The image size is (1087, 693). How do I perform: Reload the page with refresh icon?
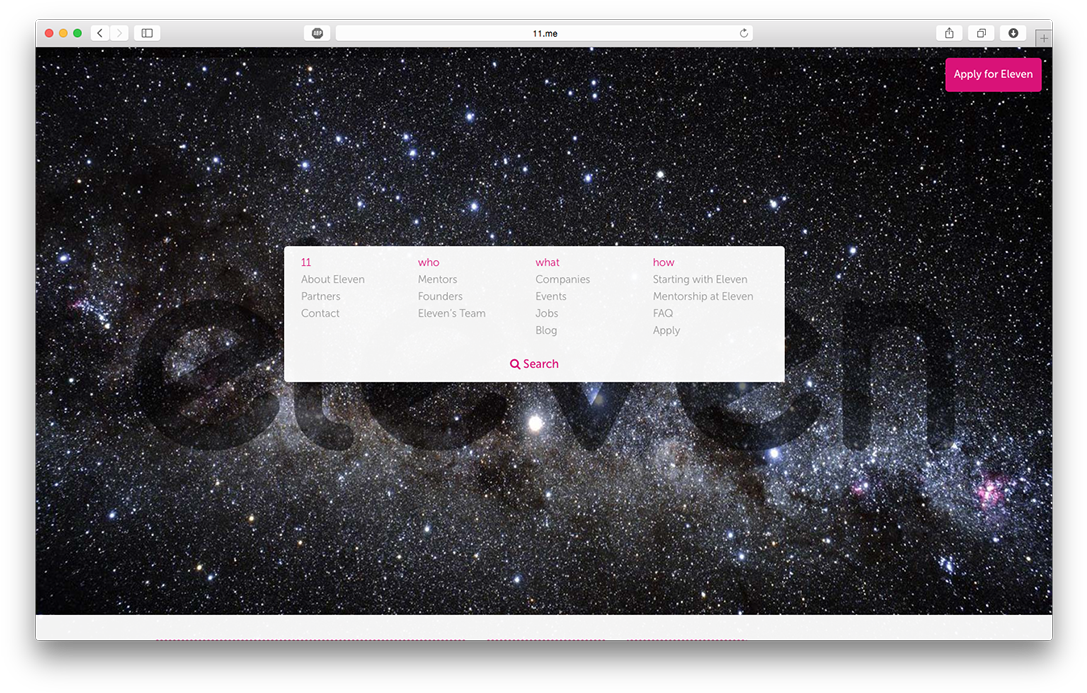tap(743, 33)
